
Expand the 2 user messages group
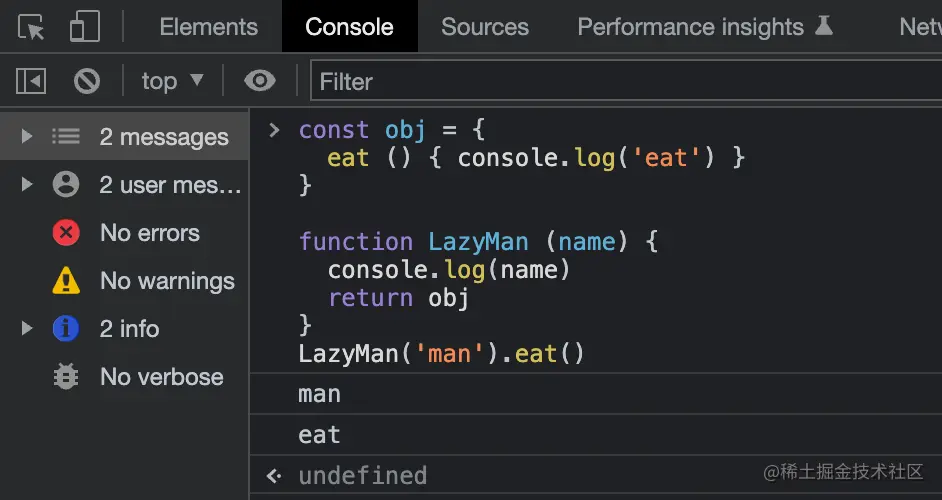coord(27,185)
